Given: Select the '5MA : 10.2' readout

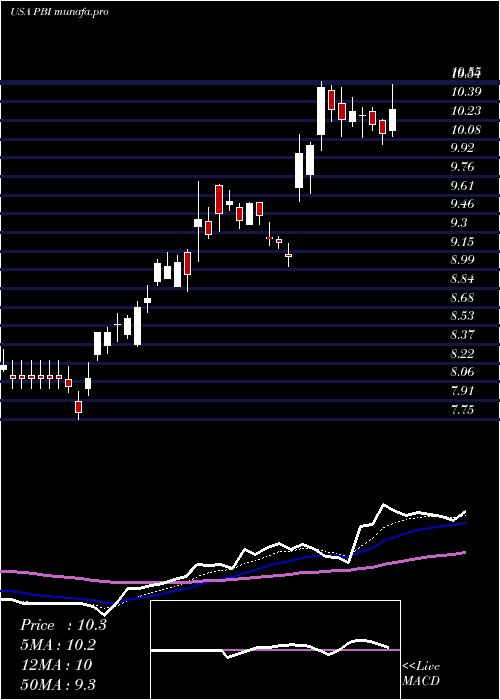Looking at the screenshot, I should (58, 645).
